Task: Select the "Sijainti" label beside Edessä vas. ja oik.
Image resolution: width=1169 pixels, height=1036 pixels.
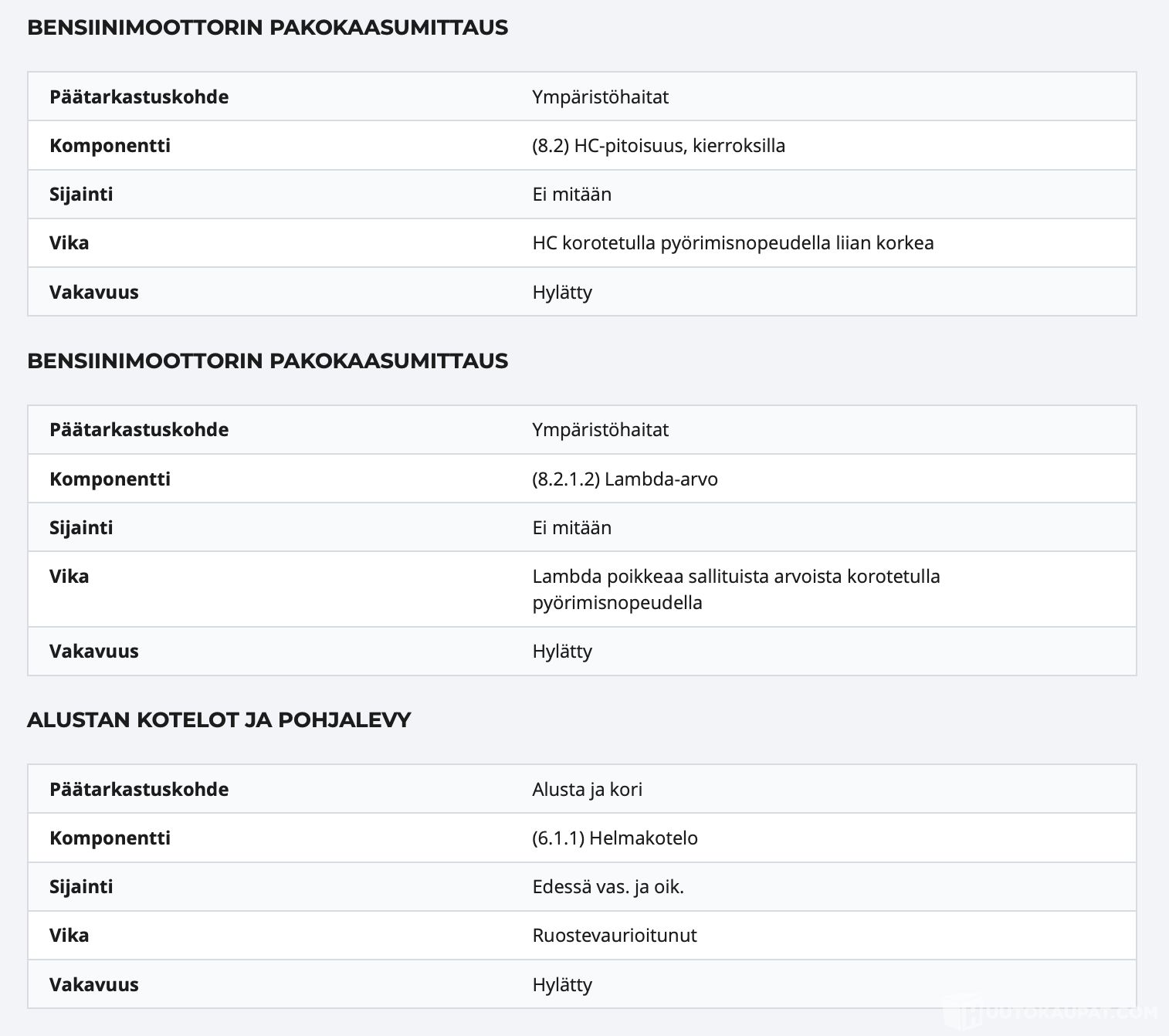Action: click(81, 886)
